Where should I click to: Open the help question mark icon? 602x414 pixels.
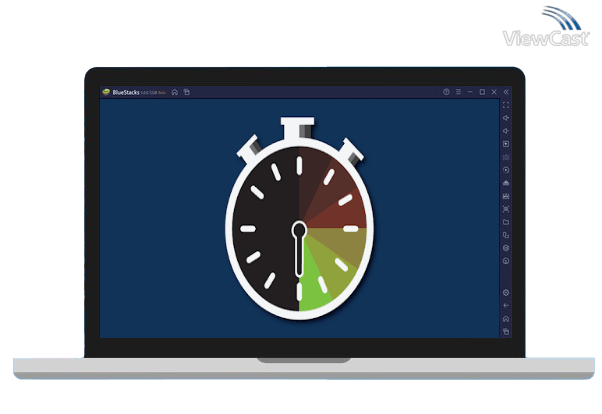[446, 92]
